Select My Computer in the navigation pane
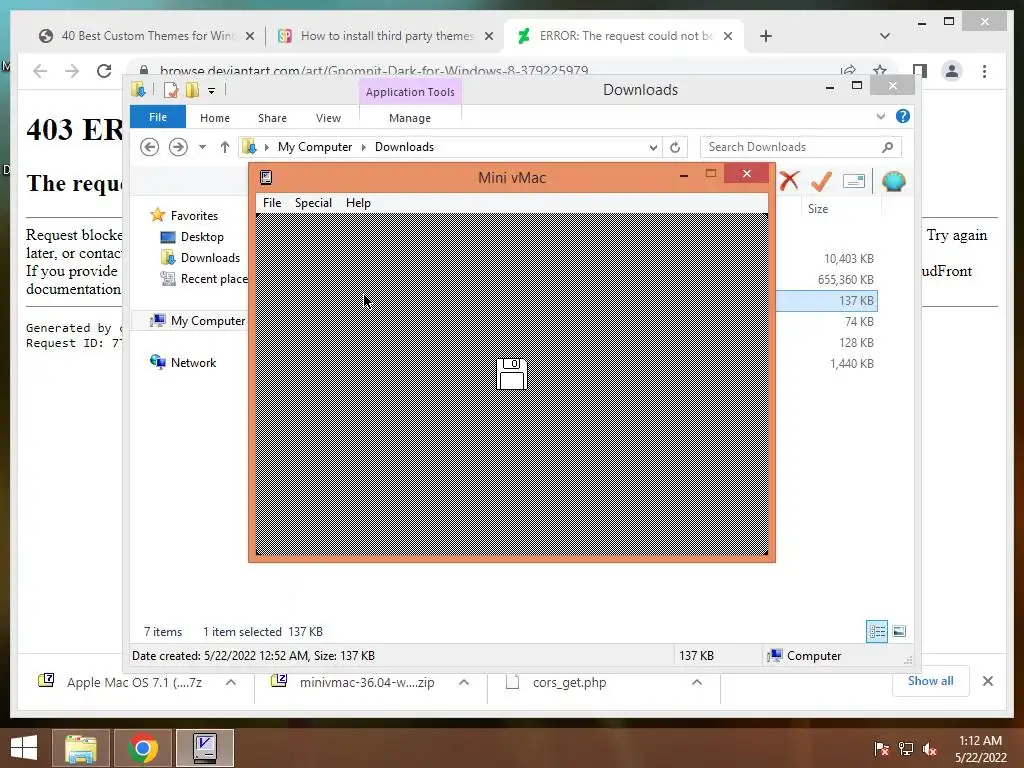Viewport: 1024px width, 768px height. pos(207,321)
